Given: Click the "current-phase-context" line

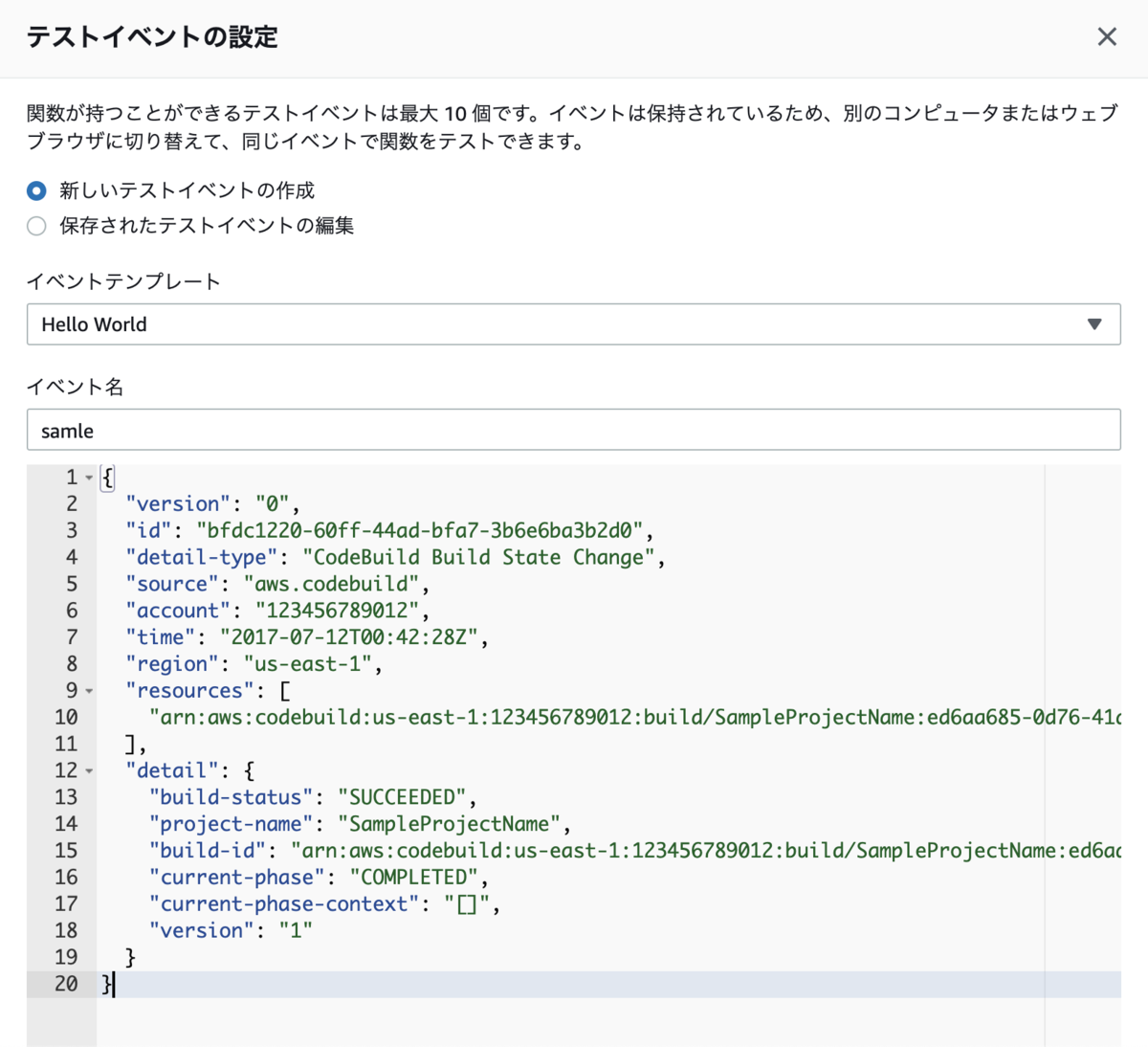Looking at the screenshot, I should pyautogui.click(x=324, y=904).
